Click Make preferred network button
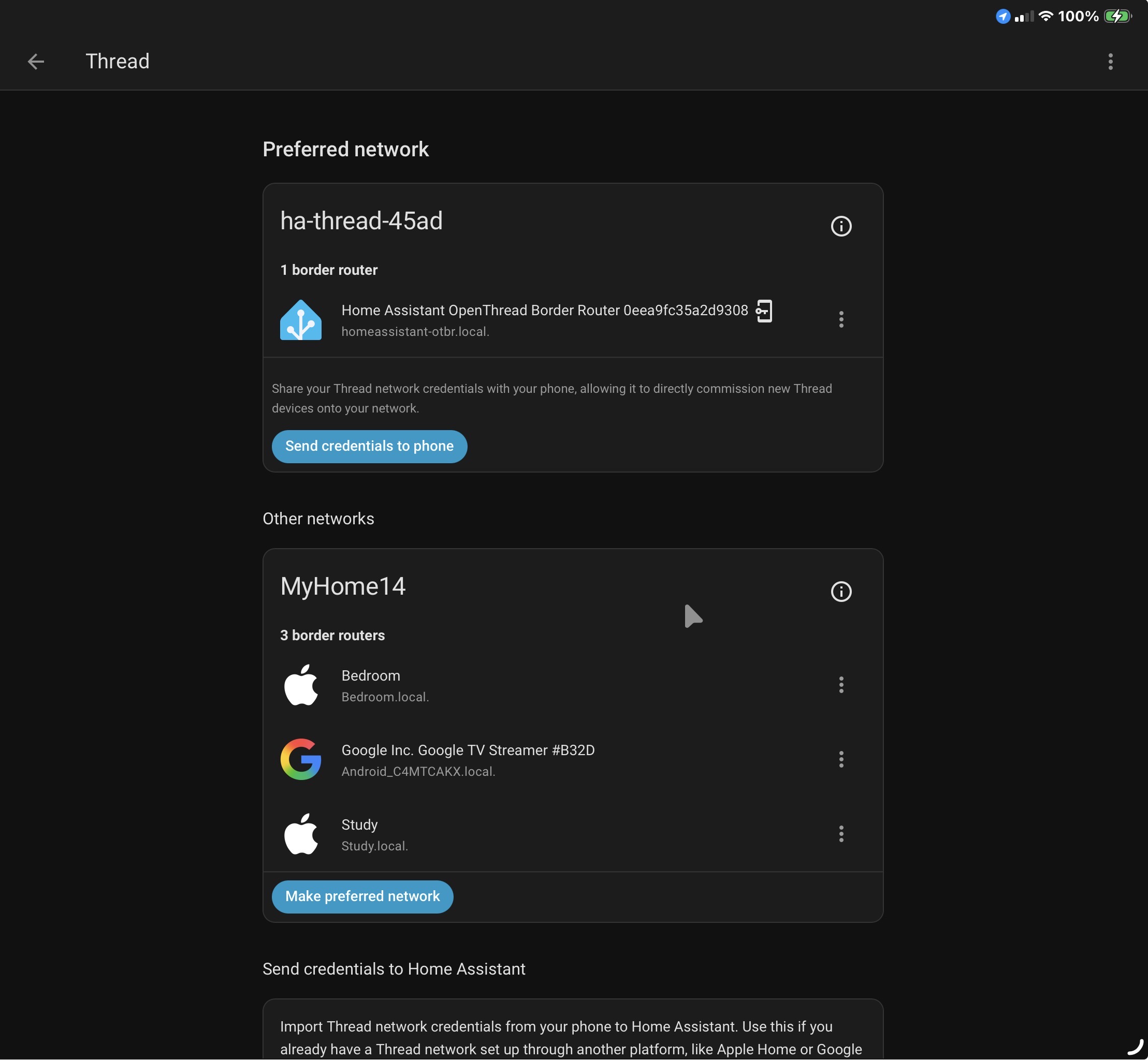The image size is (1148, 1060). tap(362, 896)
